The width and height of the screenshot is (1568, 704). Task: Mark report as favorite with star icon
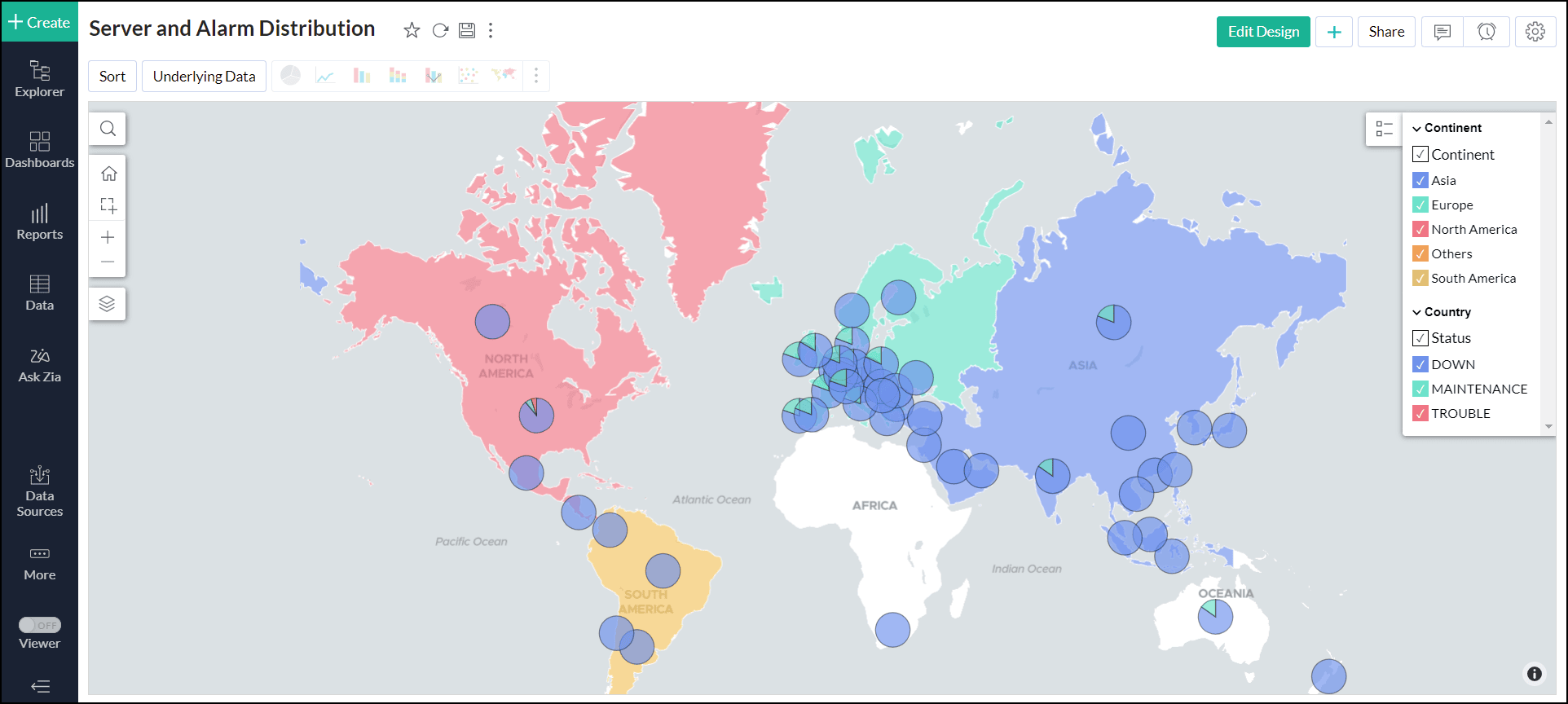click(412, 30)
